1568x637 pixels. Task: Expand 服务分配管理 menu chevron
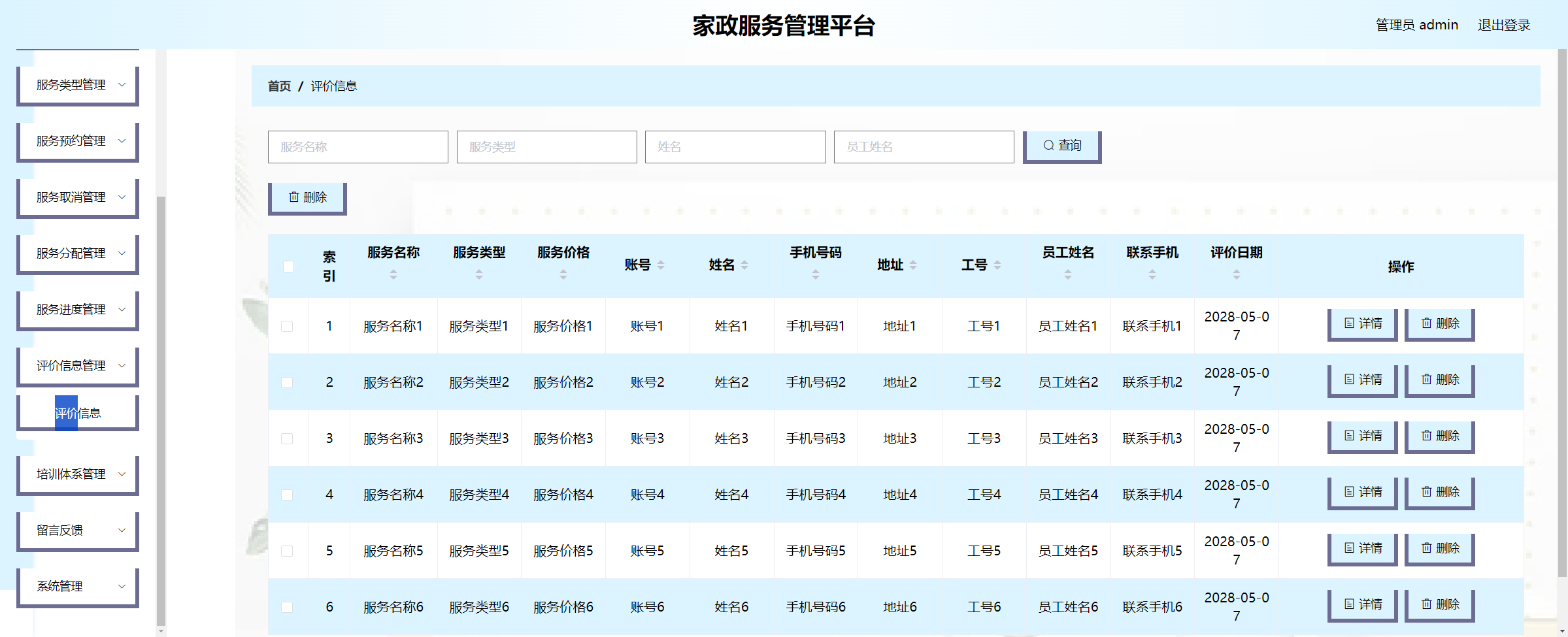pos(122,253)
